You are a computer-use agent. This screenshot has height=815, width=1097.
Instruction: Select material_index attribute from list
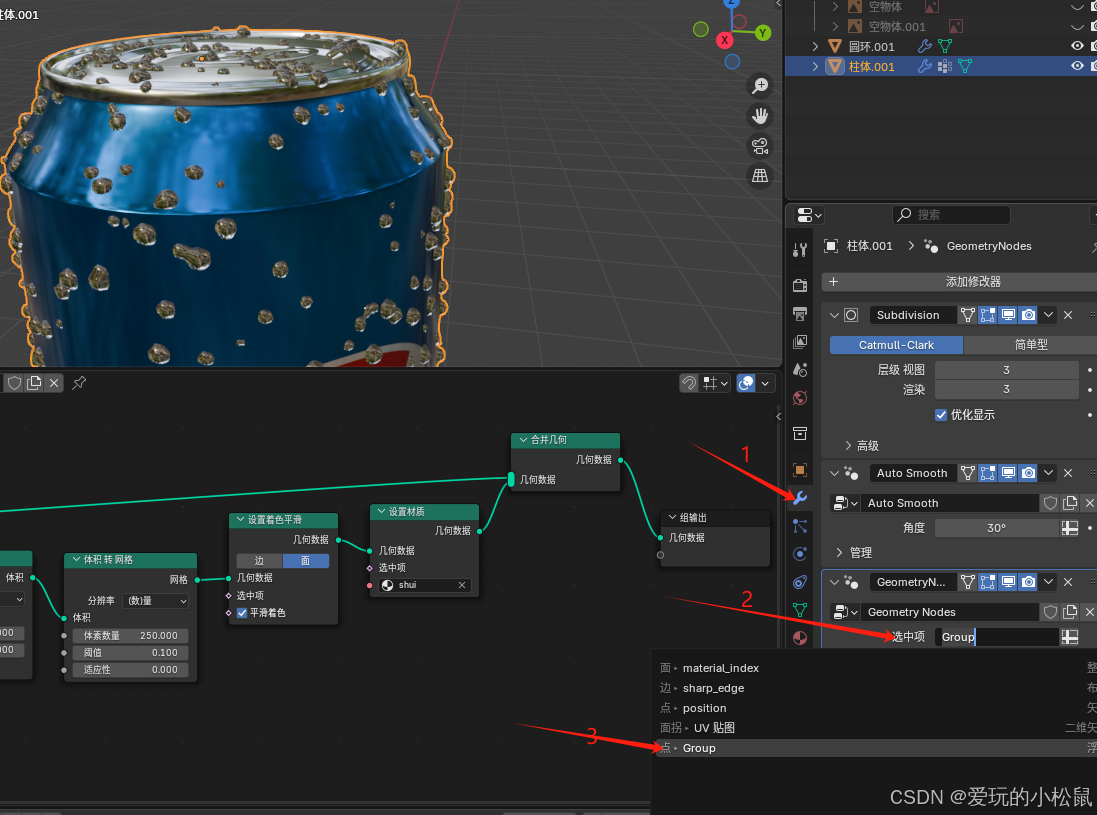point(875,668)
